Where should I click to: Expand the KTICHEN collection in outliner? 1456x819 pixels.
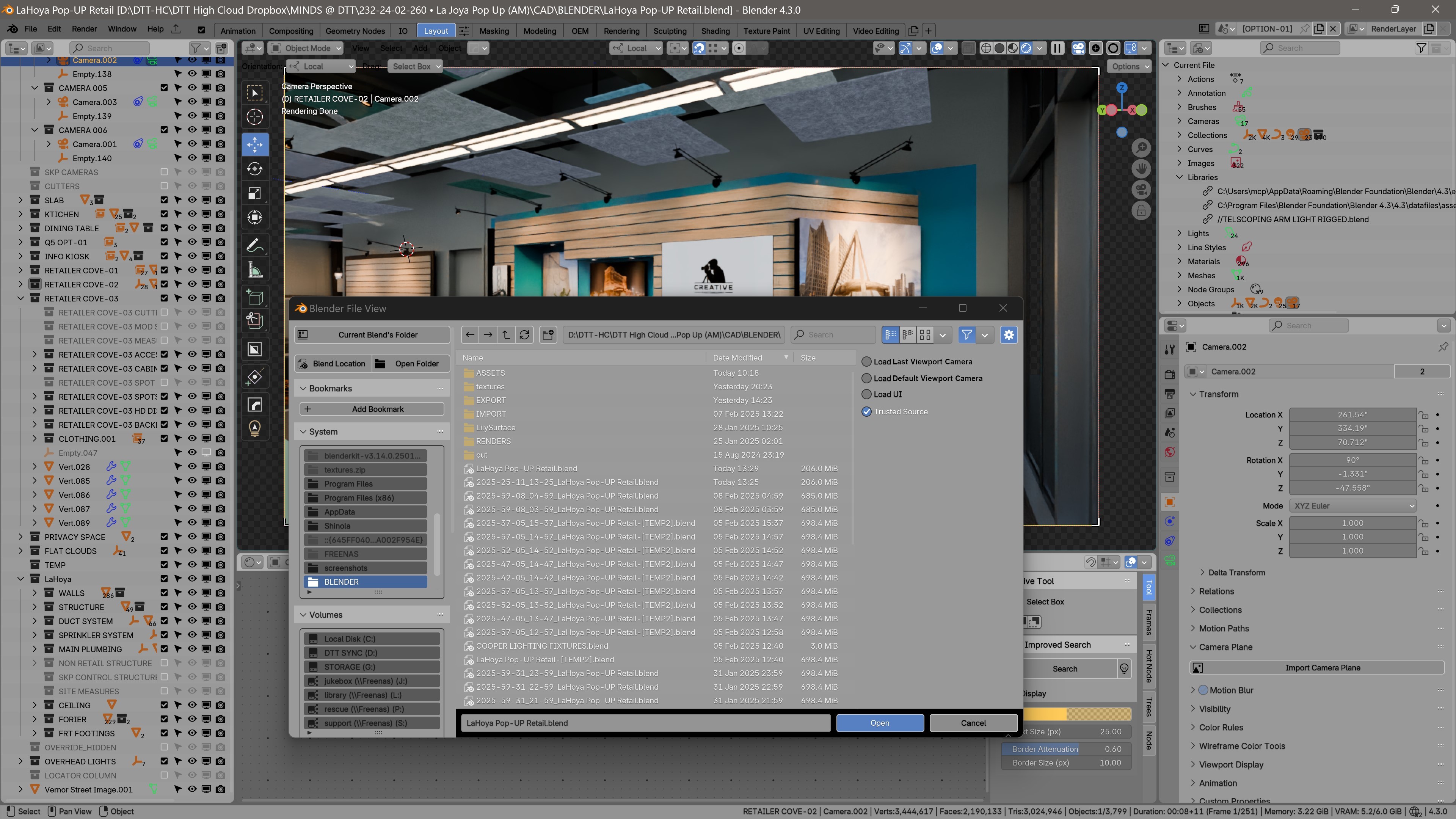tap(21, 214)
